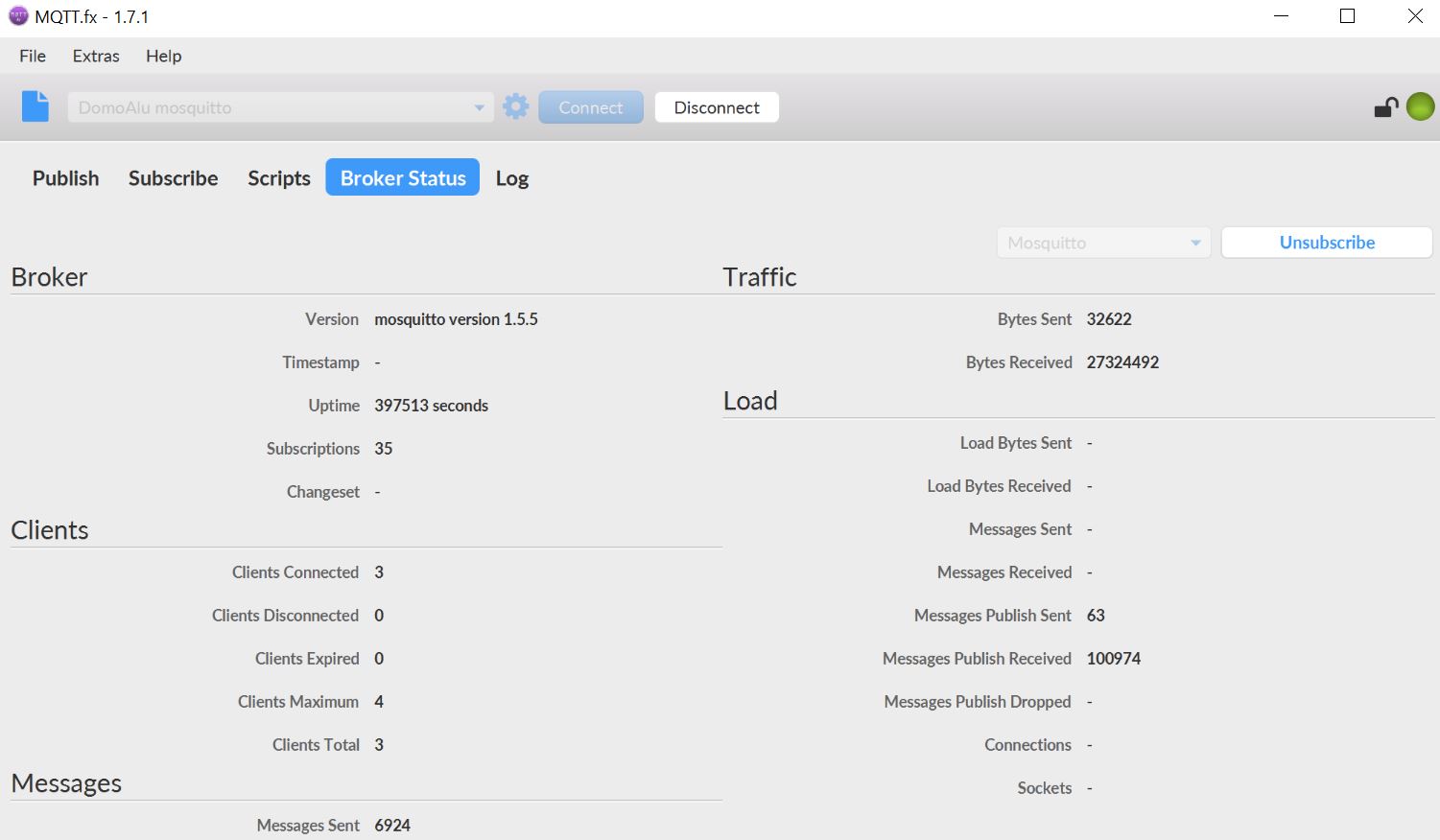
Task: Click the Bytes Received value 27324492
Action: click(1122, 362)
